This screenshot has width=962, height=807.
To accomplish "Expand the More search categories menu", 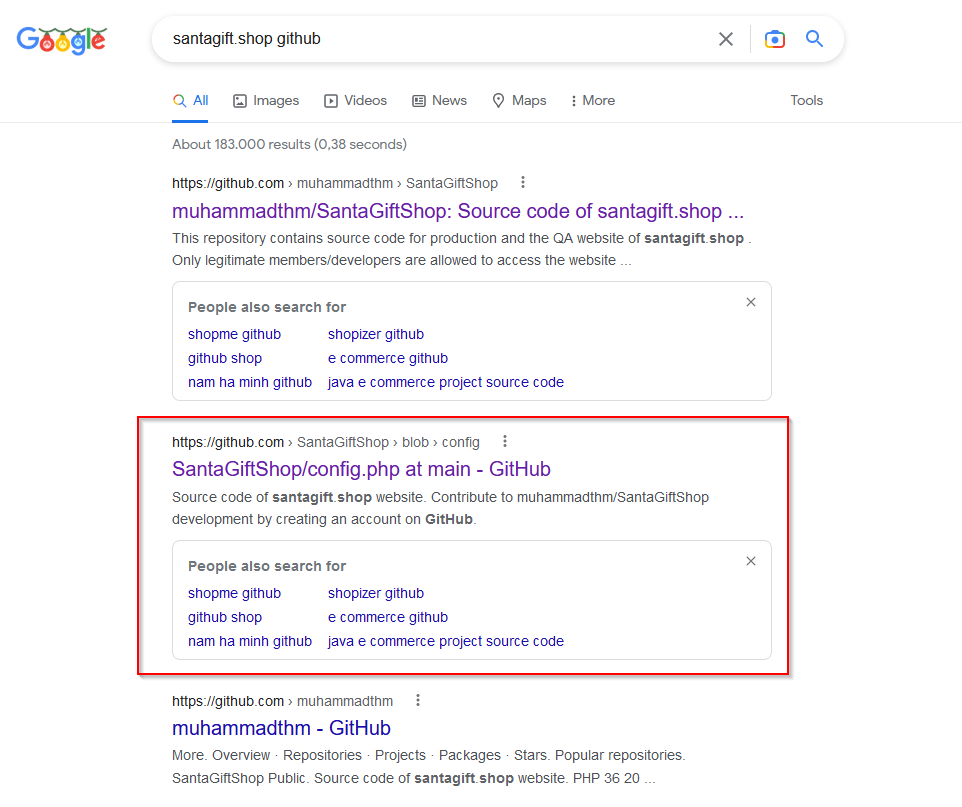I will [x=593, y=101].
